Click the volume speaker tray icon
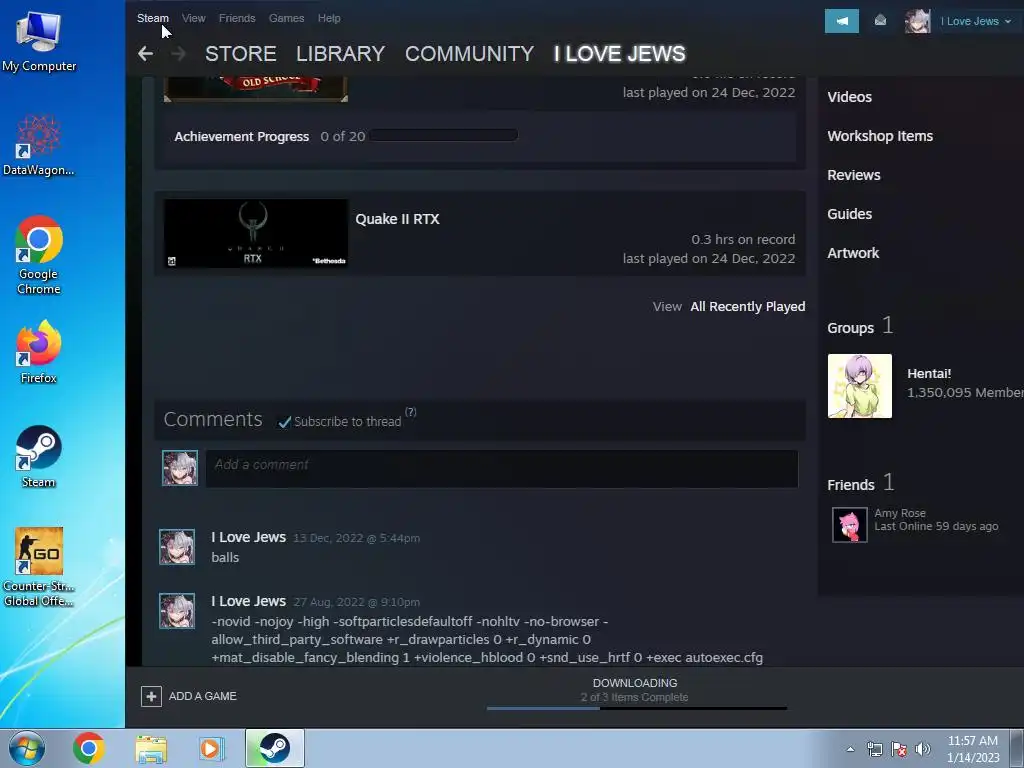Viewport: 1024px width, 768px height. (923, 749)
